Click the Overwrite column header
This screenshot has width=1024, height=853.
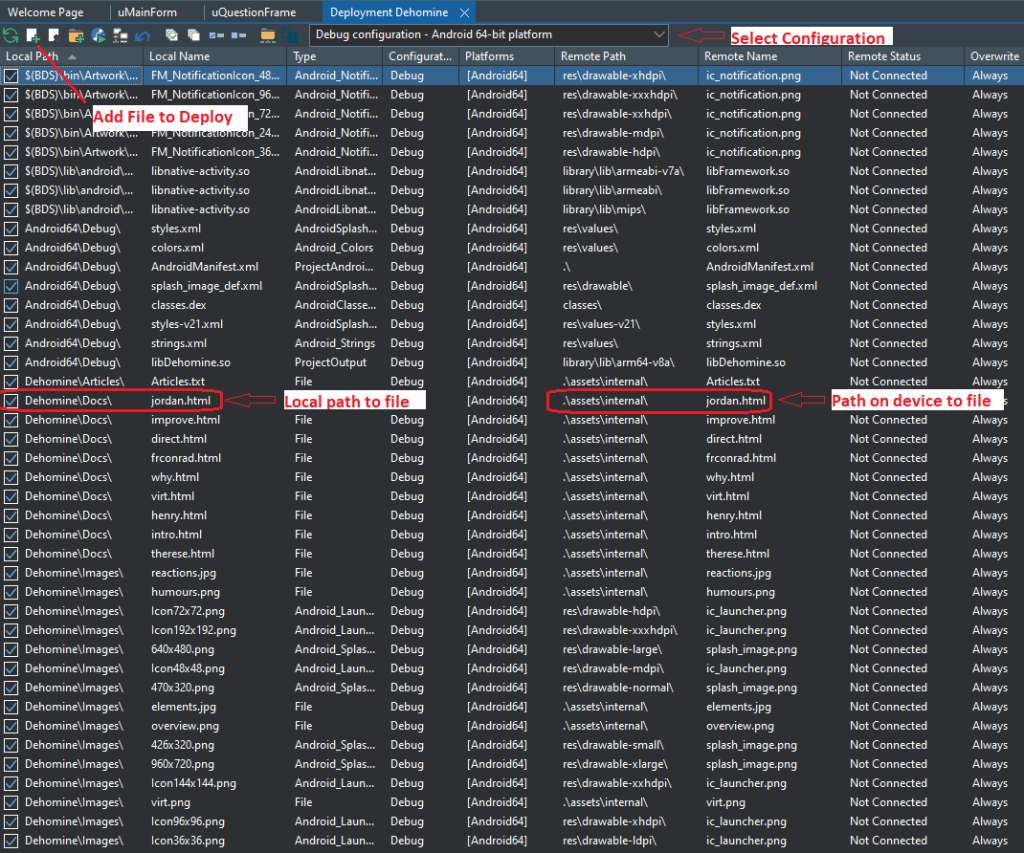(x=994, y=56)
